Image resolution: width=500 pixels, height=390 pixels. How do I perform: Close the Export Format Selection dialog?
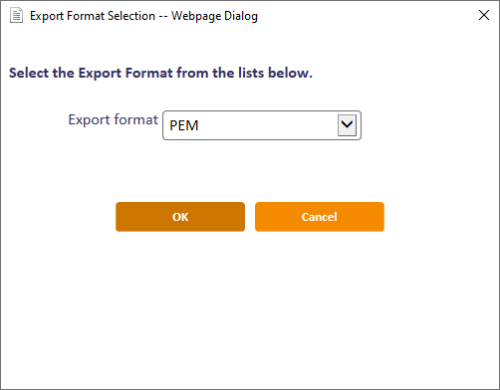pos(484,15)
